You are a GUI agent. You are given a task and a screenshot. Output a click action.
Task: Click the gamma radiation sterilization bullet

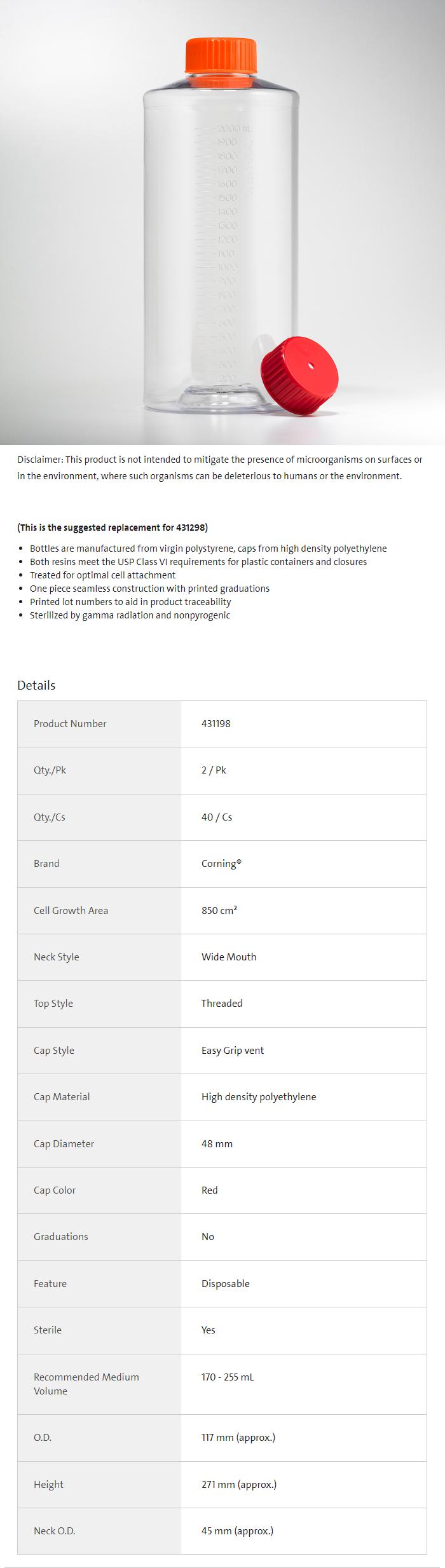[x=130, y=615]
